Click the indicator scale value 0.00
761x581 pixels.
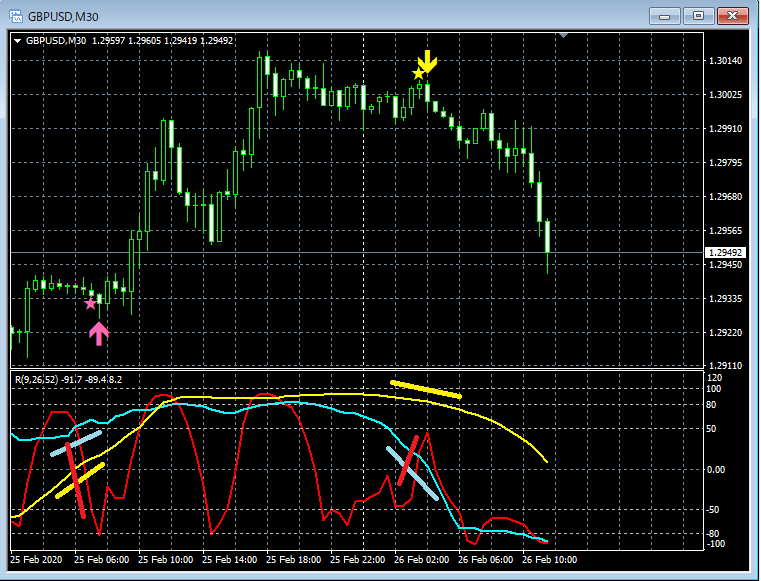point(716,469)
